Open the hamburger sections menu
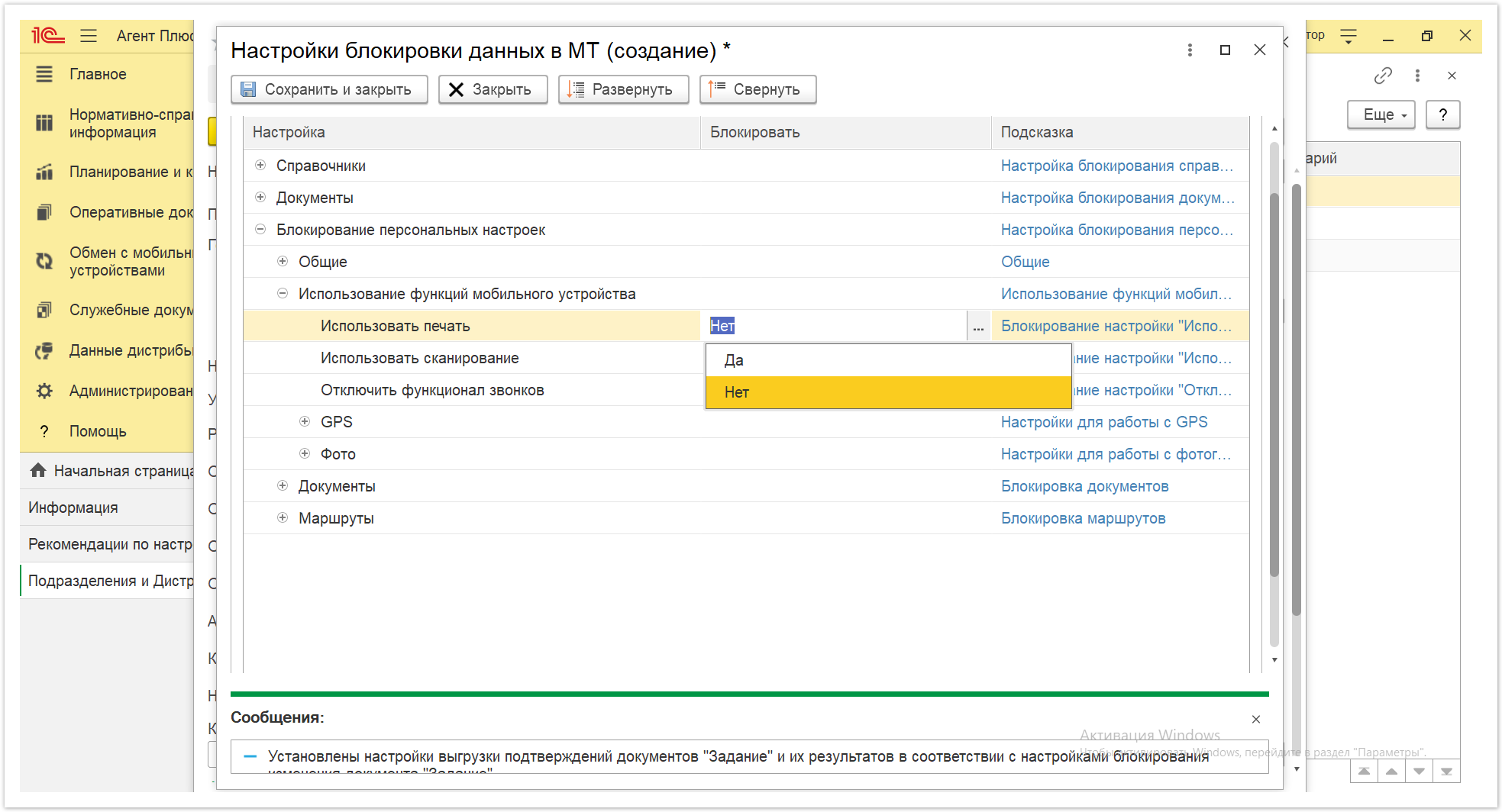 tap(89, 35)
